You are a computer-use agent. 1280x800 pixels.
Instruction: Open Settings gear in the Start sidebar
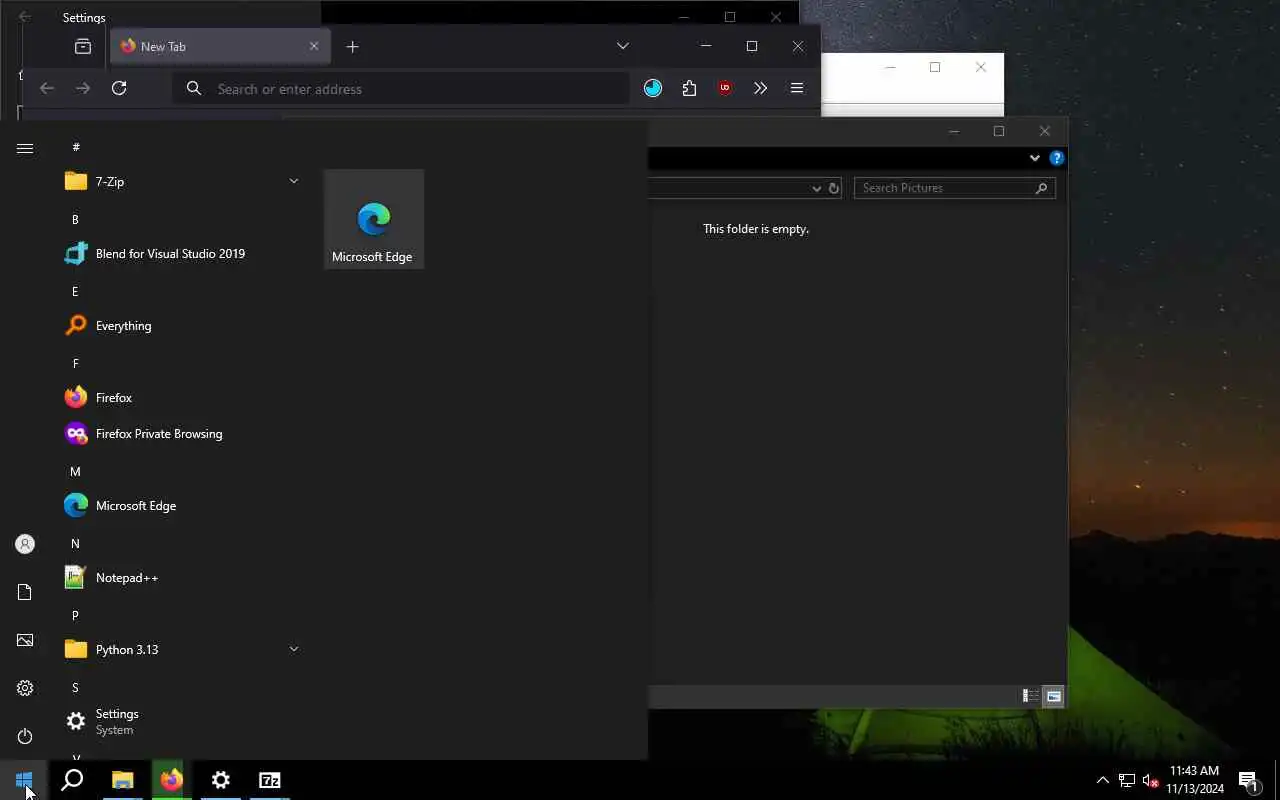click(25, 688)
